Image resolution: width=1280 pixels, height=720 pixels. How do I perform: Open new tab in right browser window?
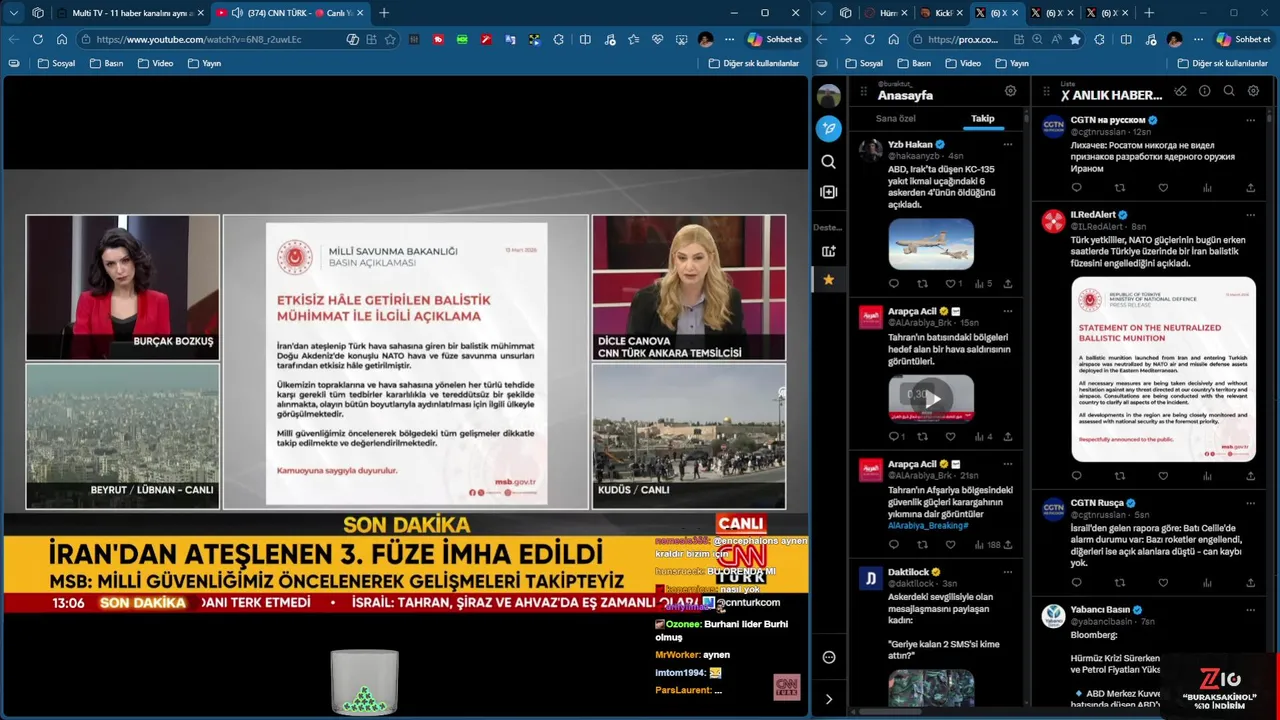pos(1149,13)
